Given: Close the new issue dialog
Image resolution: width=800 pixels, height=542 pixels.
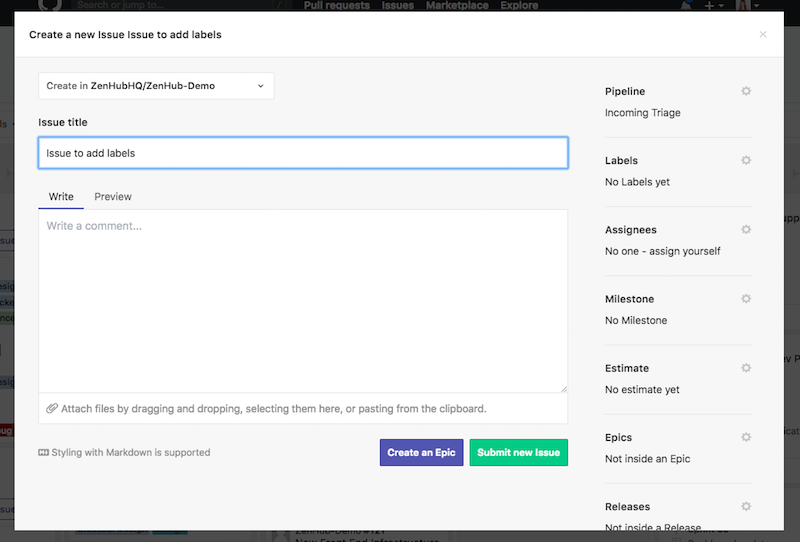Looking at the screenshot, I should click(x=763, y=34).
